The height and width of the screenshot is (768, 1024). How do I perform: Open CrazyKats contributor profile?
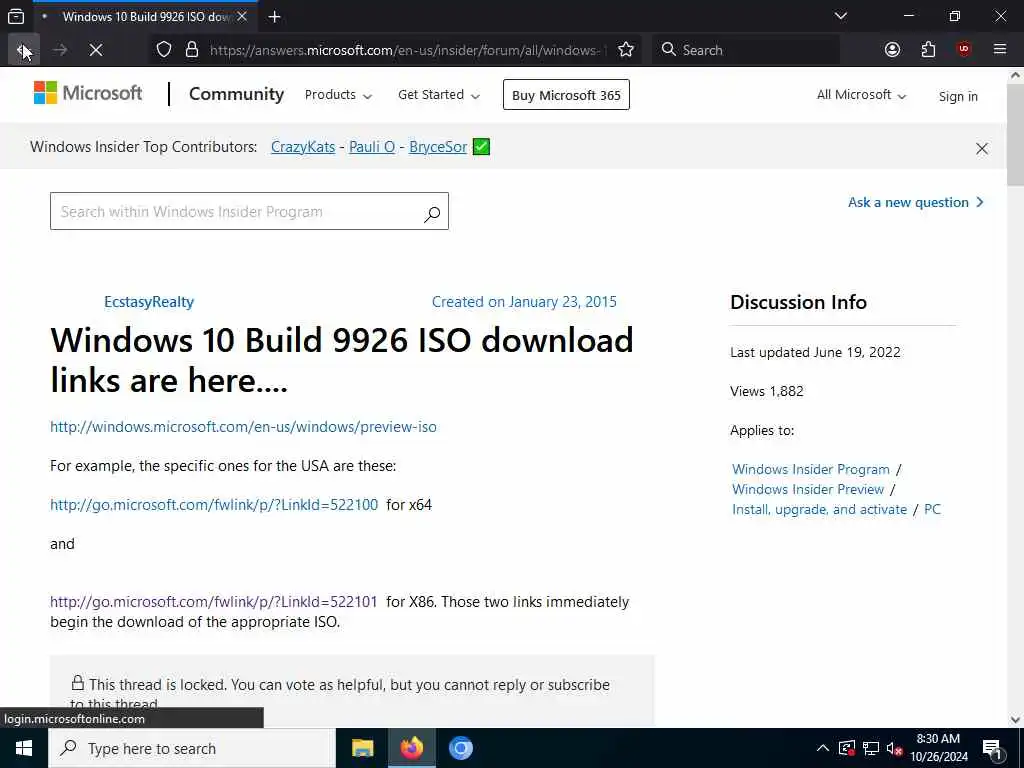coord(303,147)
